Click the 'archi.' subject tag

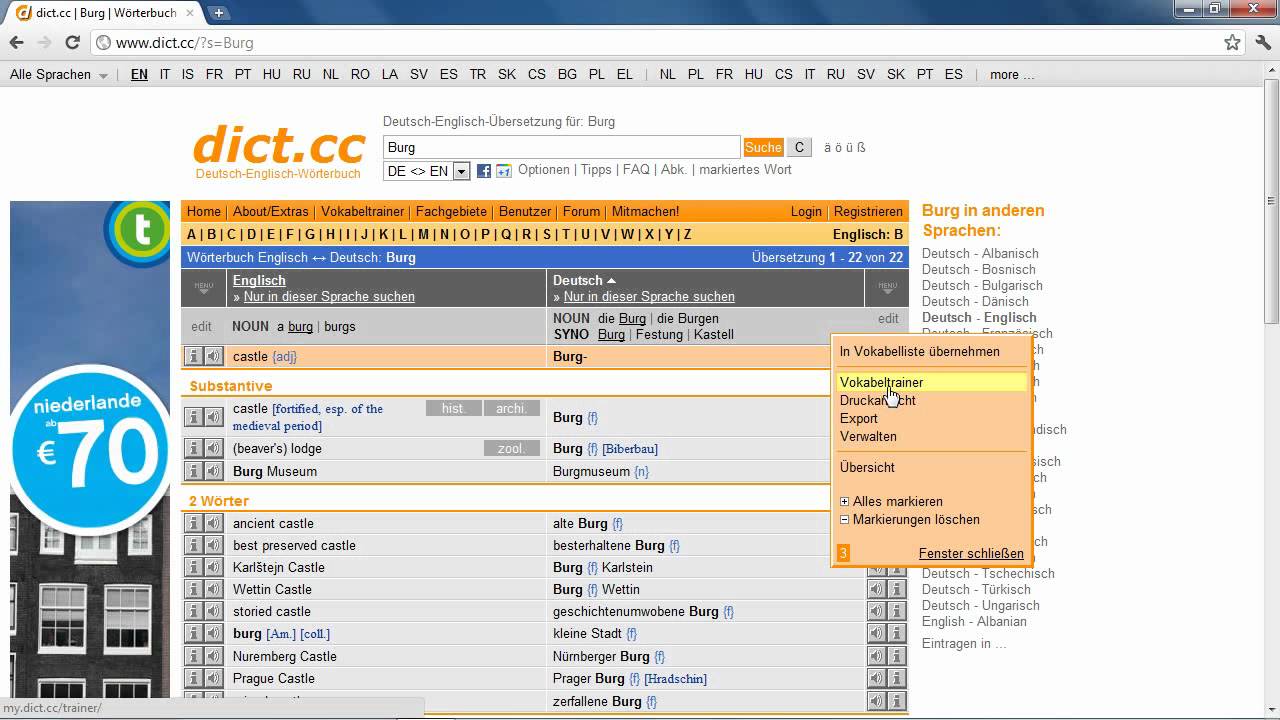(x=512, y=408)
